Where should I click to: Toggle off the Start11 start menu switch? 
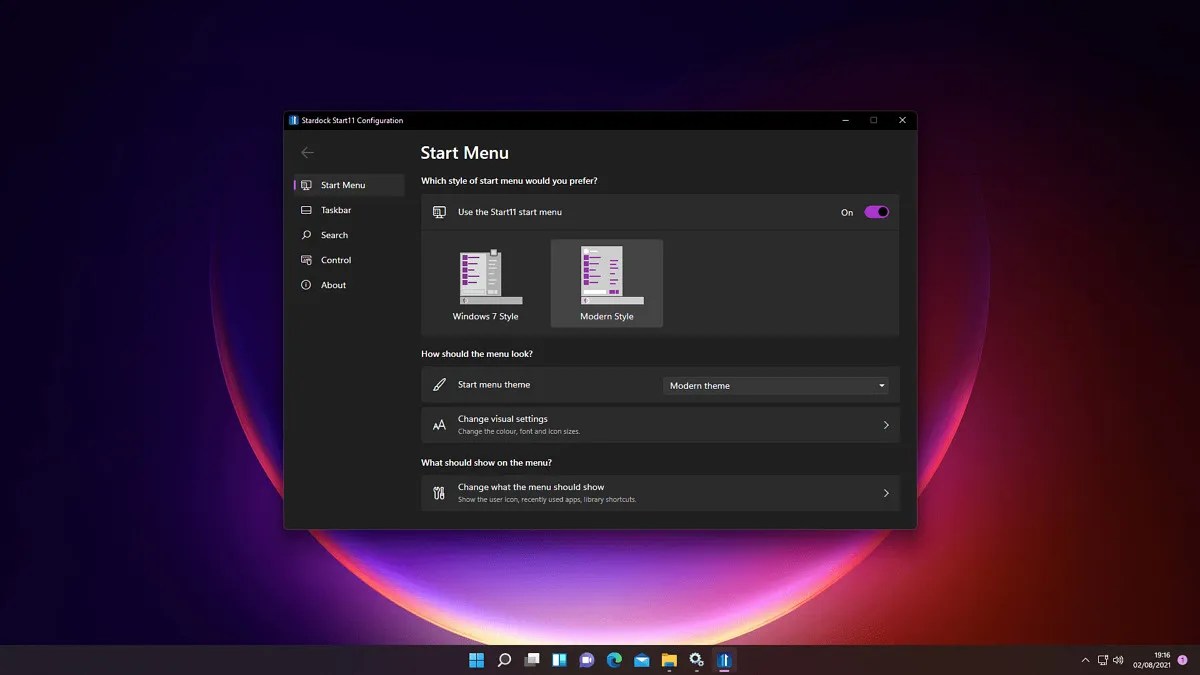(x=875, y=211)
